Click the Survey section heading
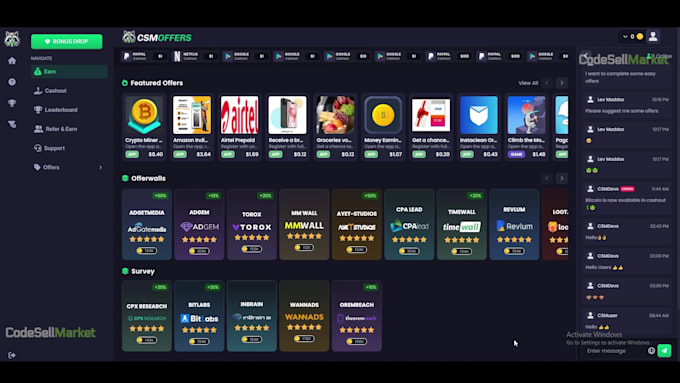680x383 pixels. click(143, 272)
